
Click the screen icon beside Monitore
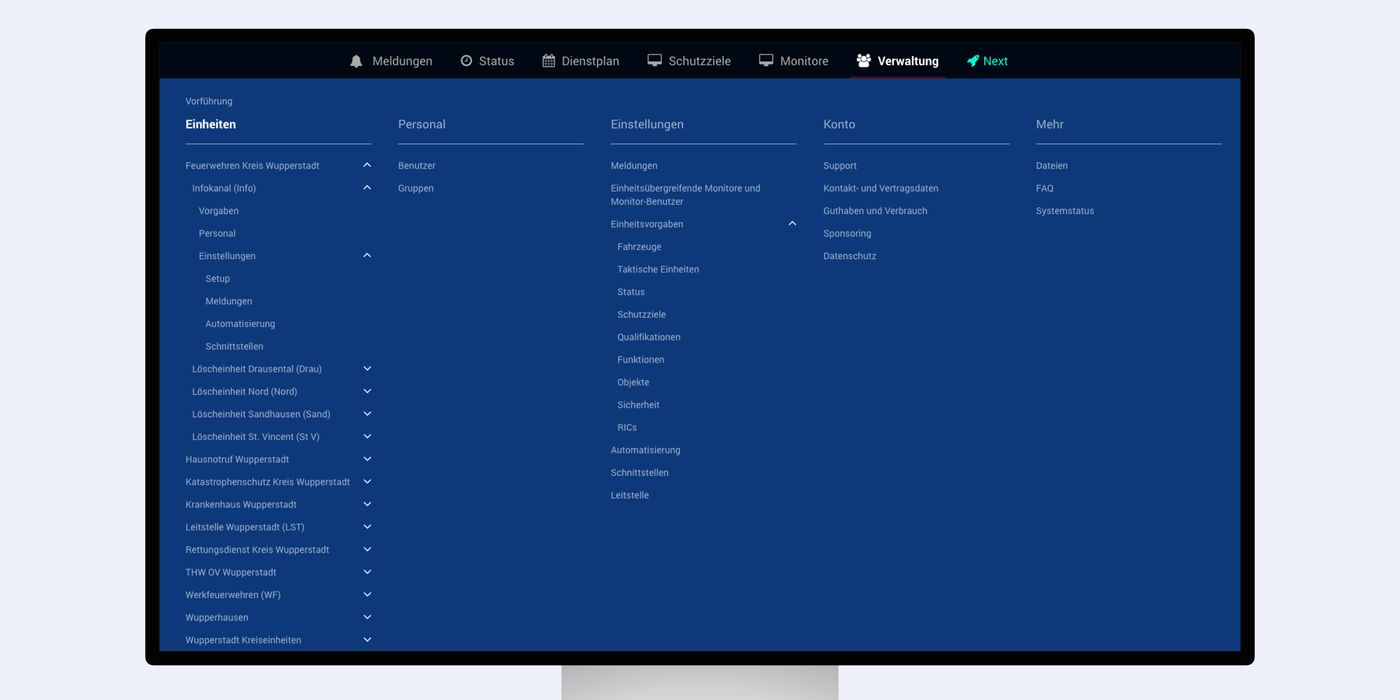(x=766, y=61)
